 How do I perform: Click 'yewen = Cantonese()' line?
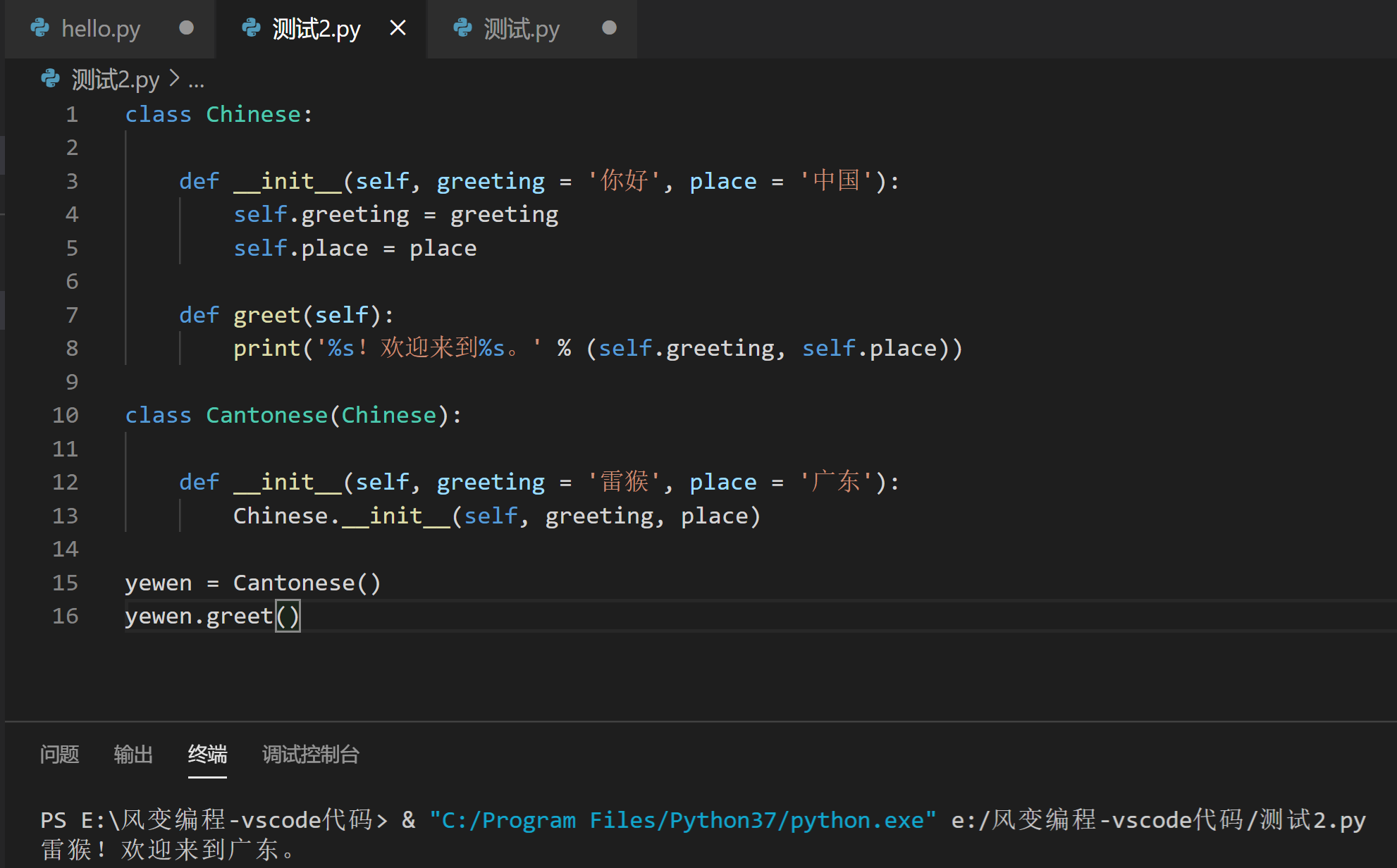coord(253,583)
